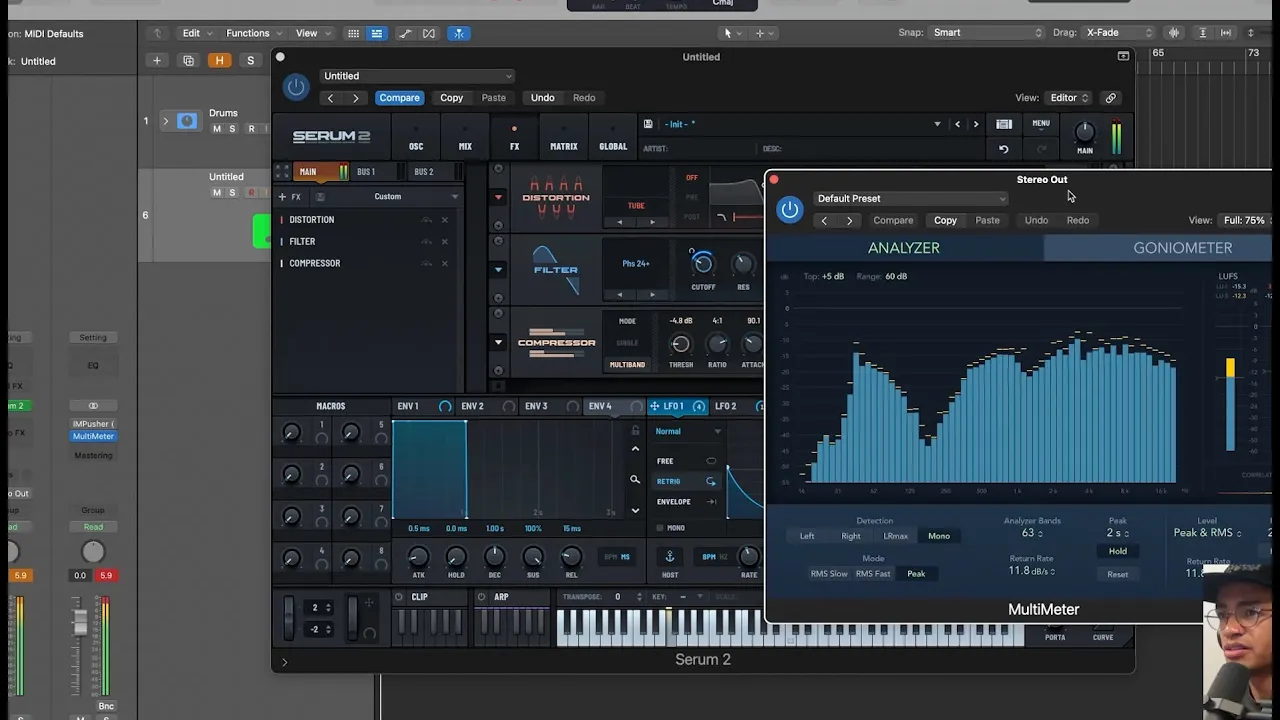Set LFO trigger mode to ENVELOPE
Image resolution: width=1280 pixels, height=720 pixels.
[x=686, y=502]
